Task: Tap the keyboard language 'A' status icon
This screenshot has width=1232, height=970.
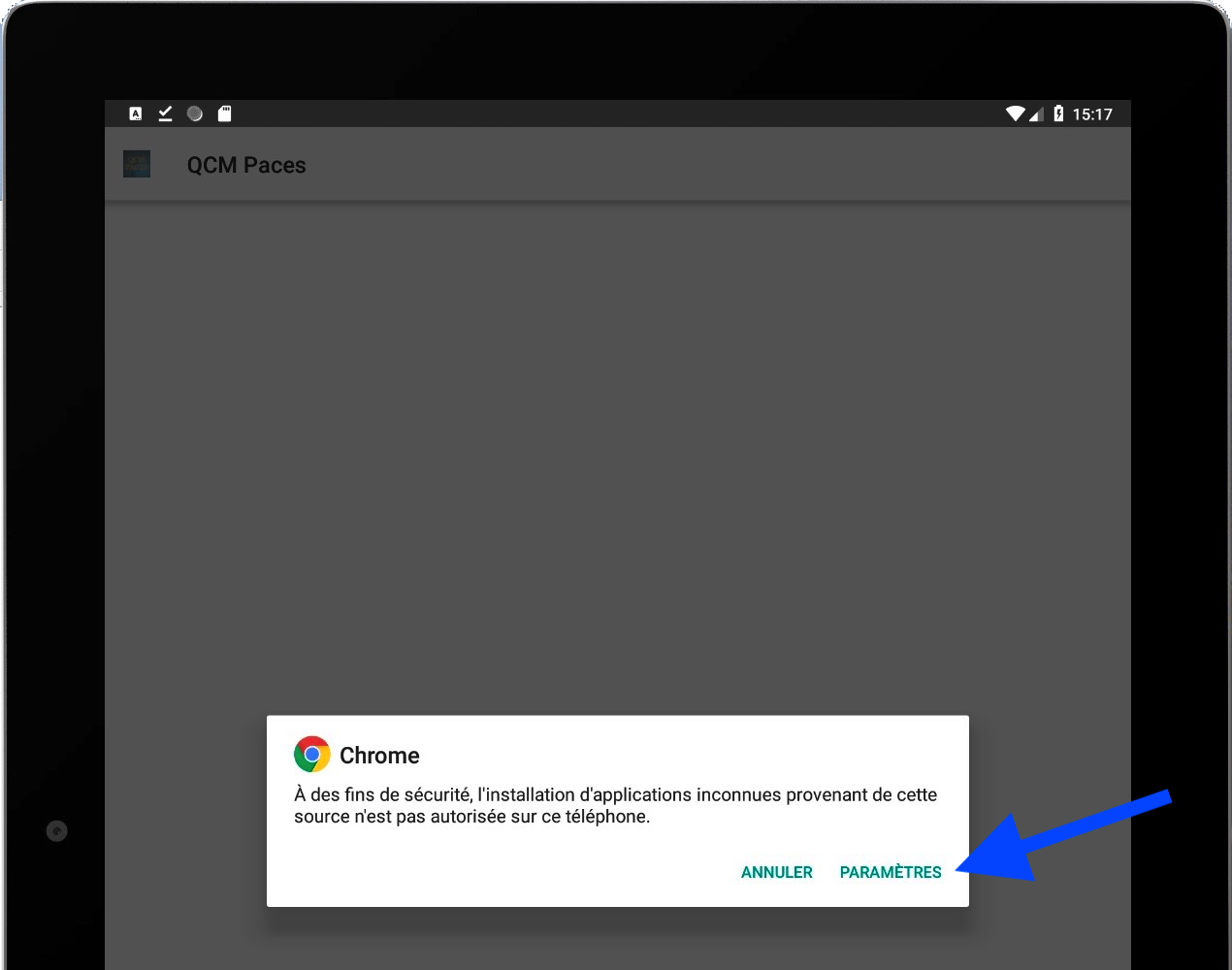Action: [x=136, y=113]
